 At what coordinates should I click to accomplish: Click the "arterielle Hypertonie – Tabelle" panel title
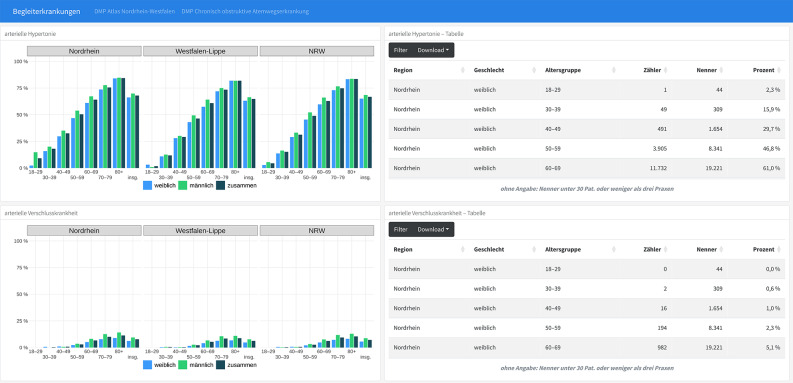point(426,34)
